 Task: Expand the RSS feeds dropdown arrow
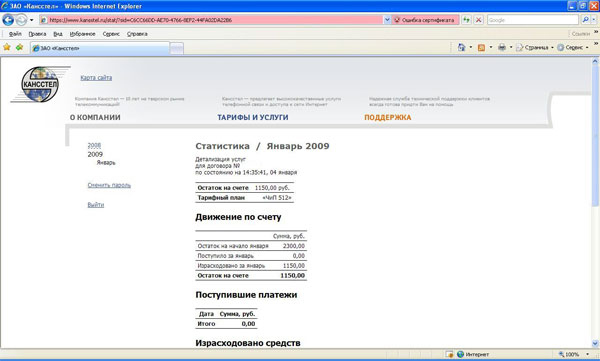click(x=491, y=47)
